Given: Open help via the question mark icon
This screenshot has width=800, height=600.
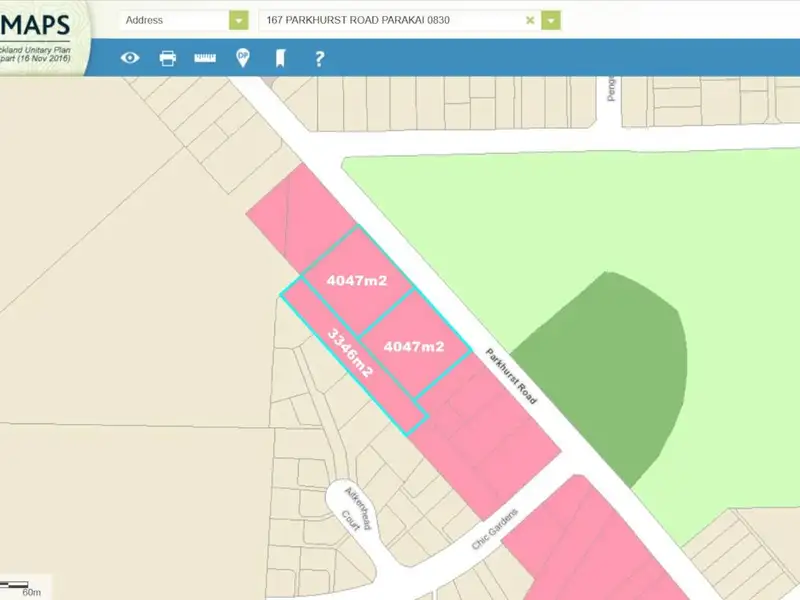Looking at the screenshot, I should 319,58.
